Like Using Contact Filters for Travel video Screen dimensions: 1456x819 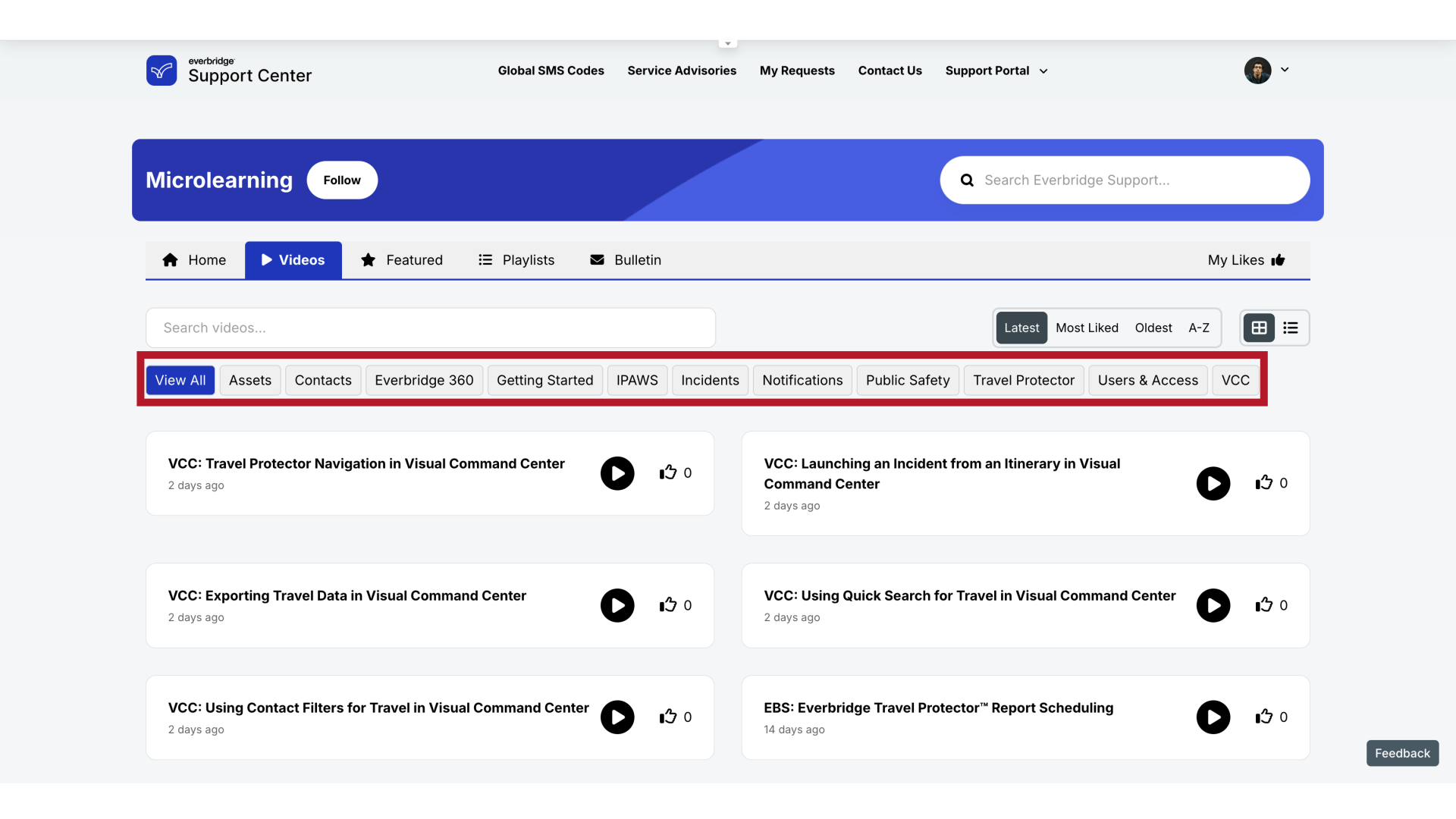point(667,717)
